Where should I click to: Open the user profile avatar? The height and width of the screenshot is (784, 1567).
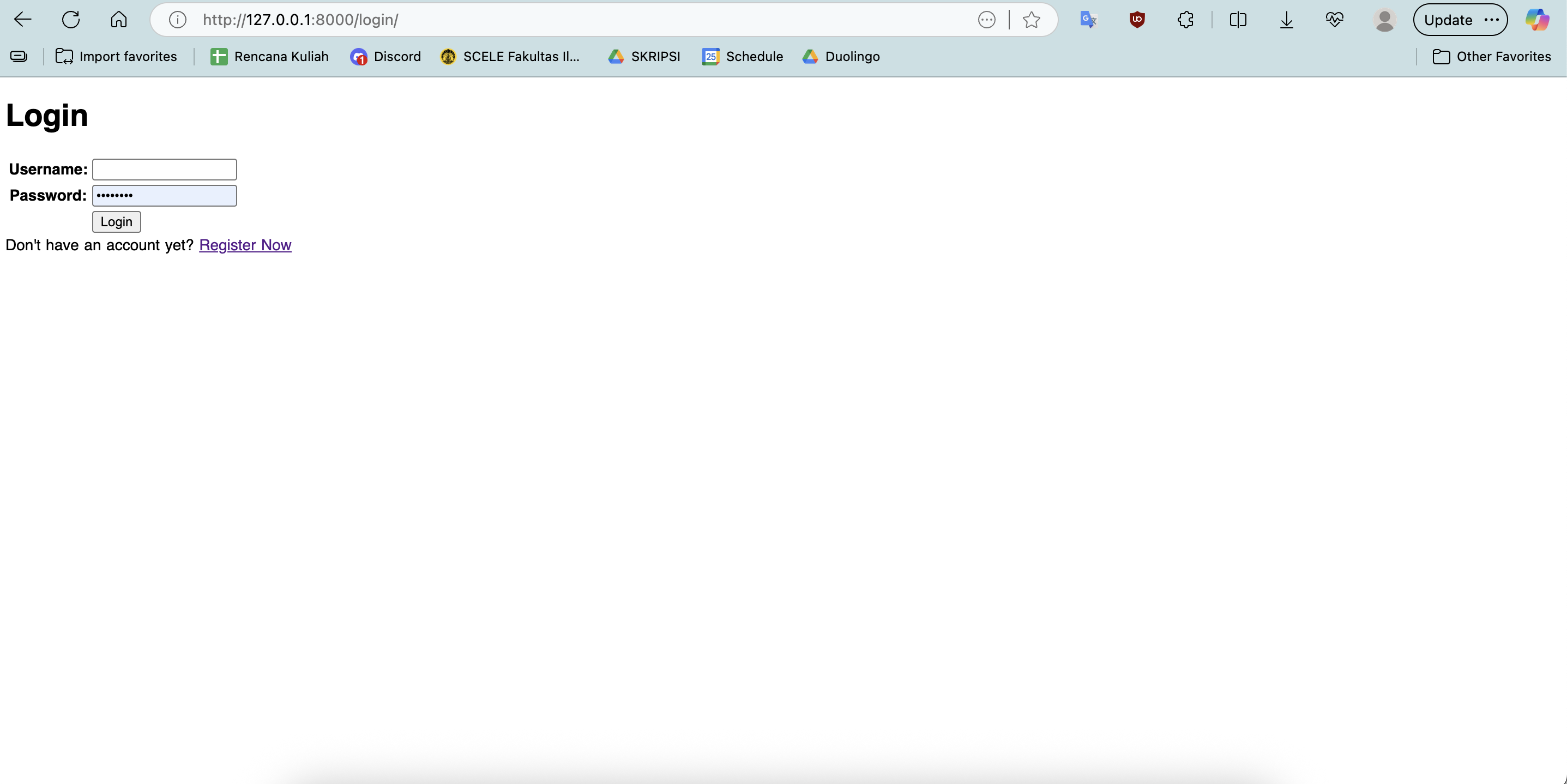point(1384,20)
